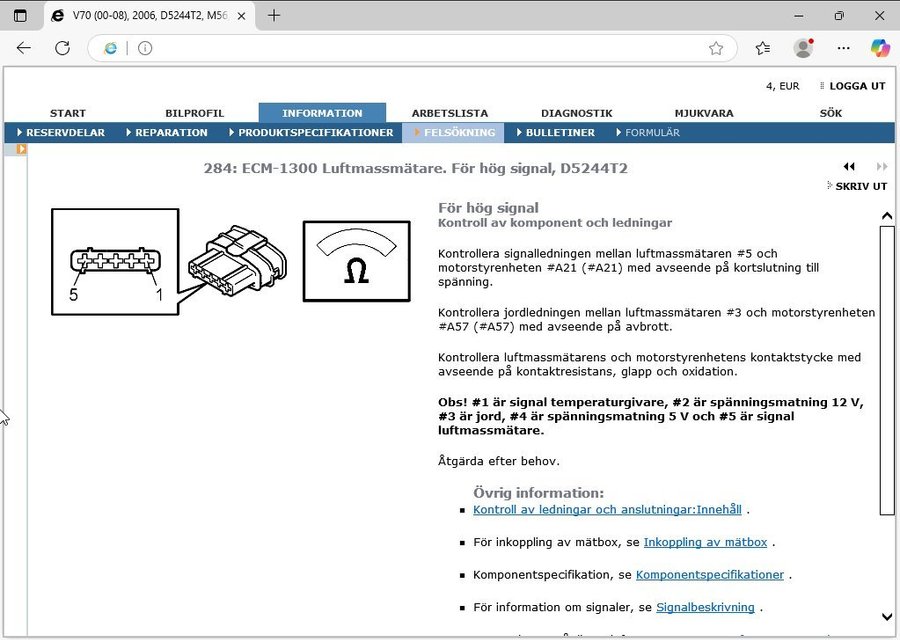Click LOGGA UT to sign out

[x=856, y=86]
